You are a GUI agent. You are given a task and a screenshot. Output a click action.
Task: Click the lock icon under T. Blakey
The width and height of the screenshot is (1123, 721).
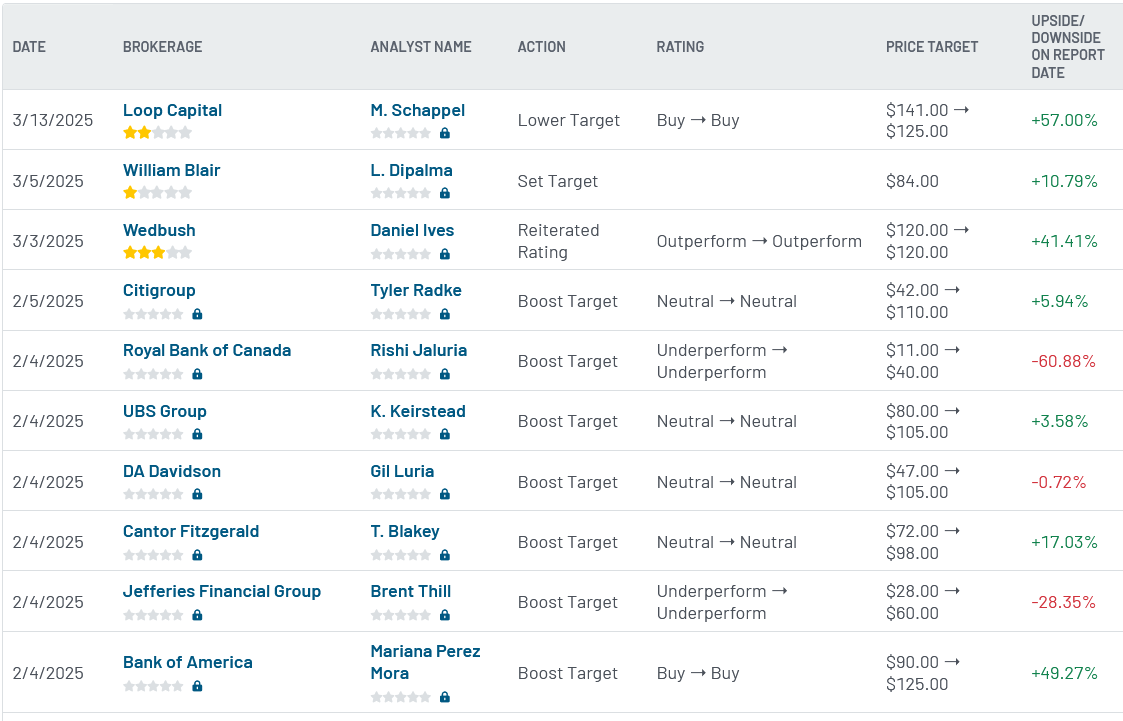(x=445, y=556)
